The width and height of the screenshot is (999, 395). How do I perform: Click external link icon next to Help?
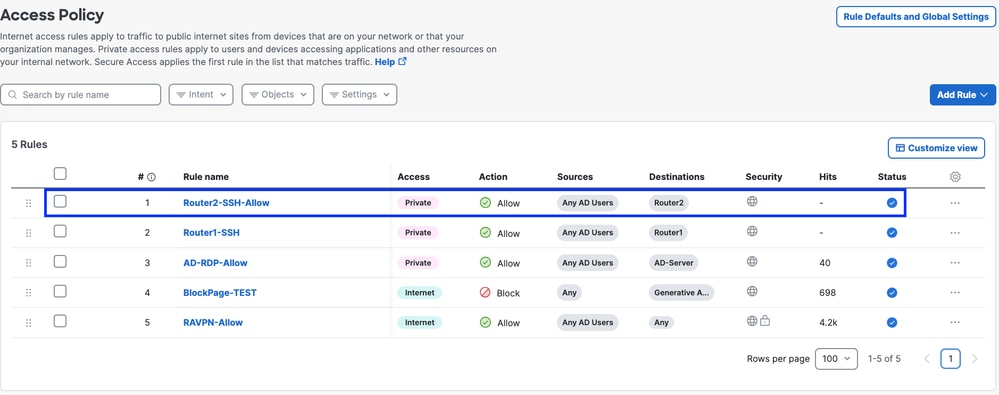(x=402, y=62)
